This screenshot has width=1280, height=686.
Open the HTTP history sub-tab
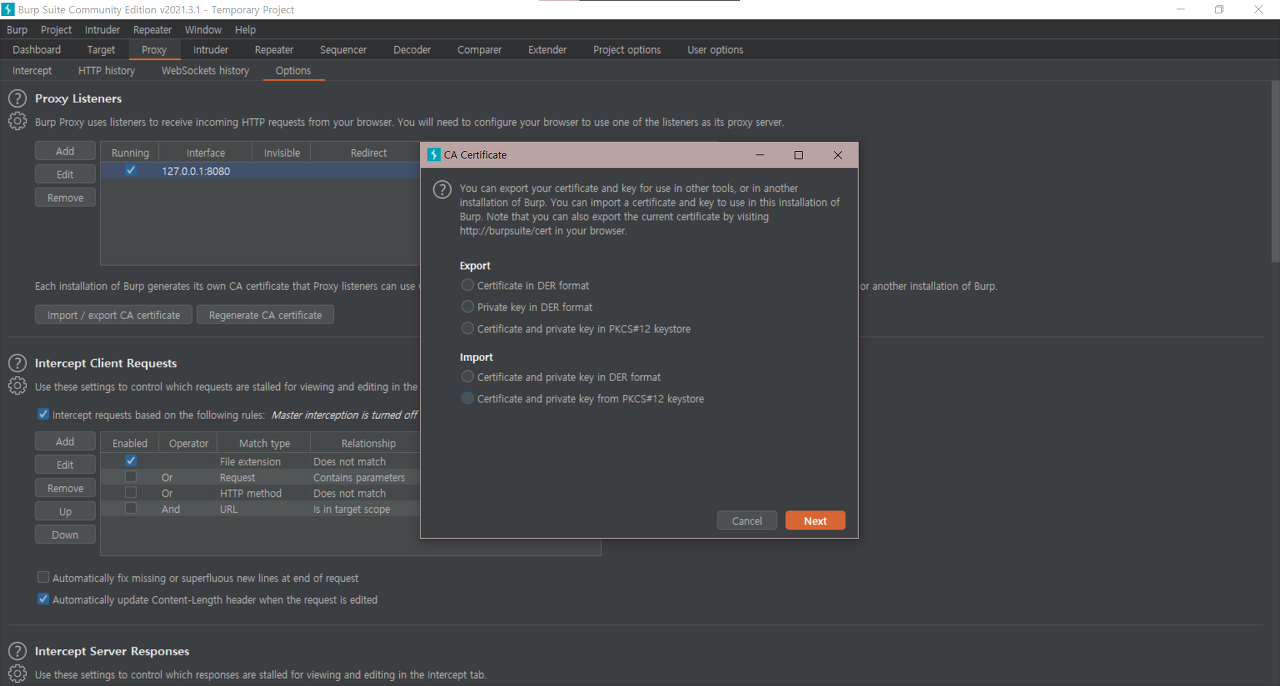(x=106, y=71)
